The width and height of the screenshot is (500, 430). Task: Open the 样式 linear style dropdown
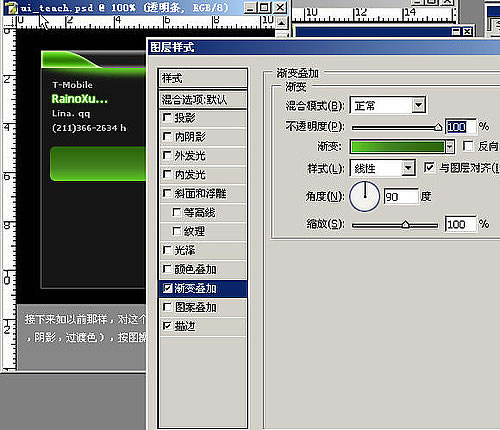click(x=408, y=168)
